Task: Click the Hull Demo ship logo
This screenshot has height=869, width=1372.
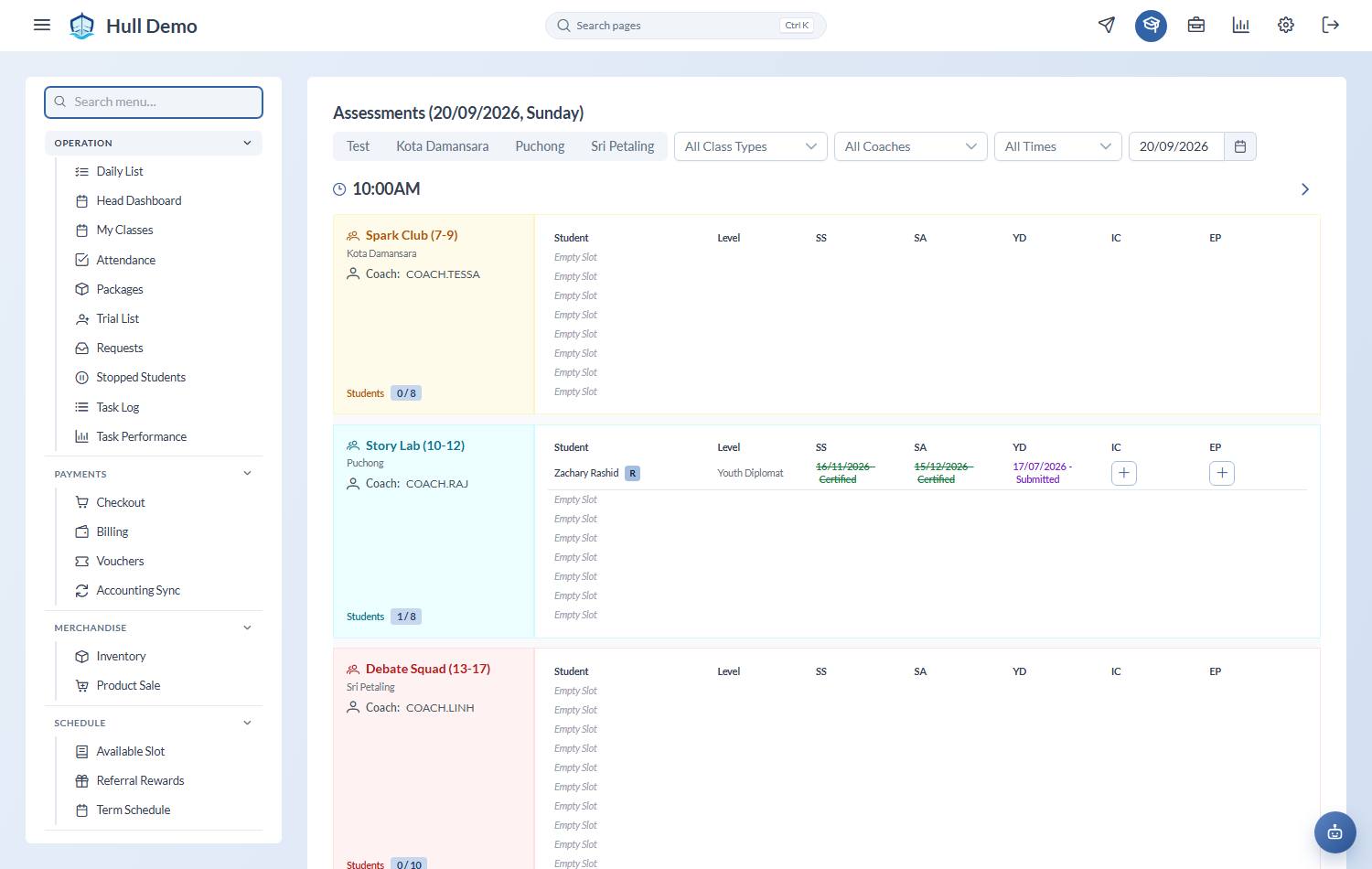Action: (x=82, y=26)
